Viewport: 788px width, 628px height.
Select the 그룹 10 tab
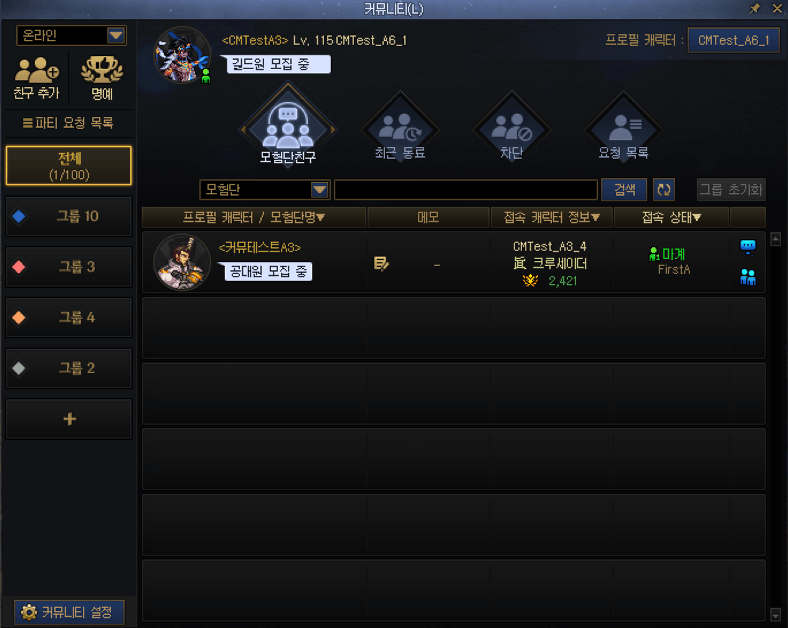[69, 217]
